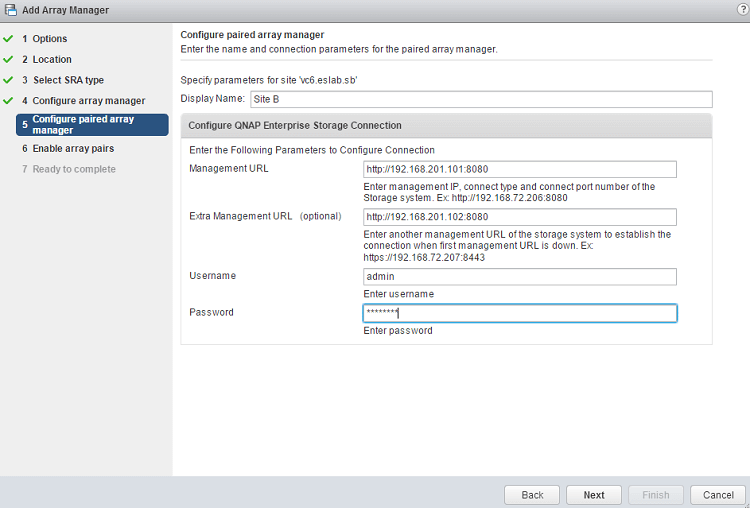Open step 2 Location
This screenshot has width=750, height=508.
51,60
